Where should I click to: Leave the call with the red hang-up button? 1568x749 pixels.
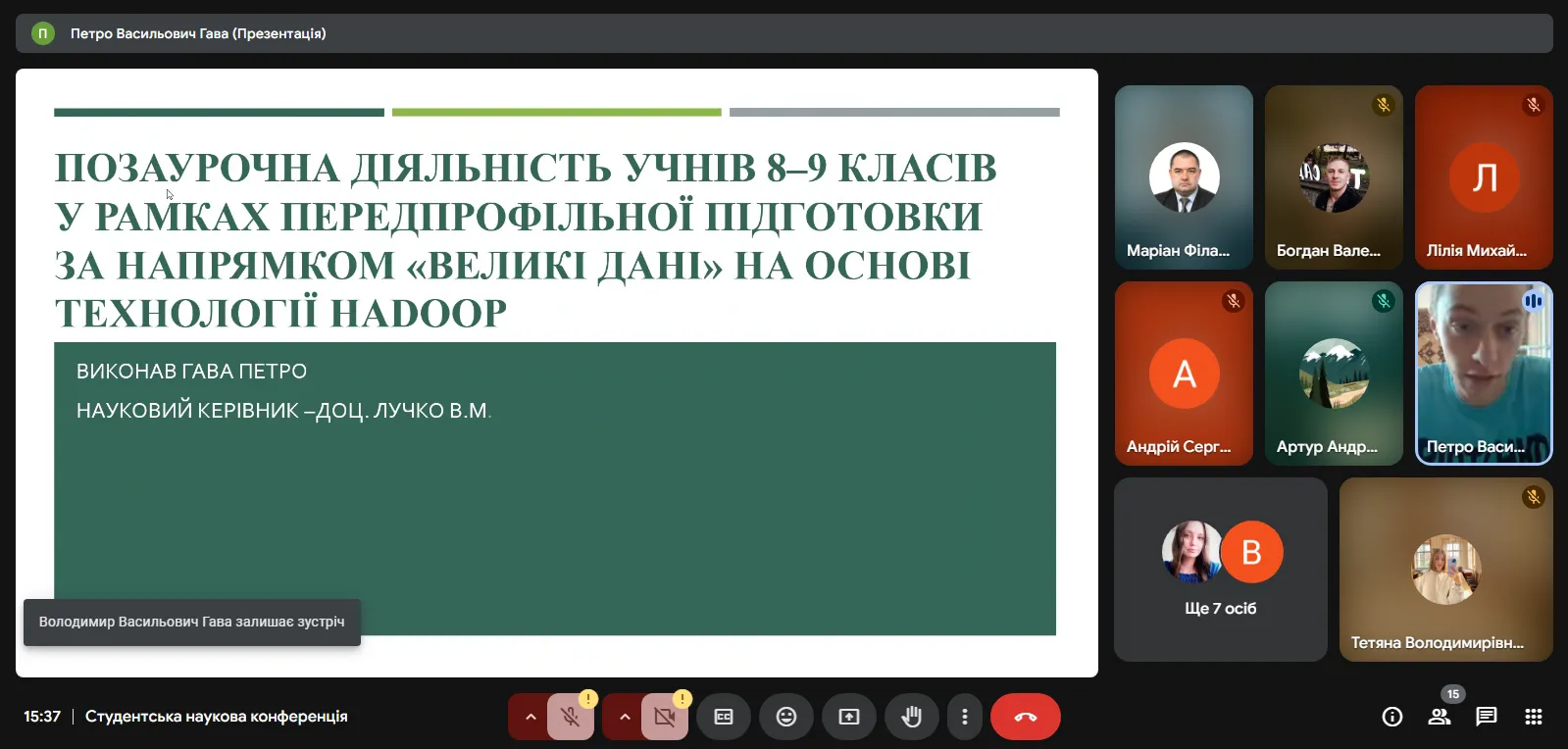pos(1026,717)
